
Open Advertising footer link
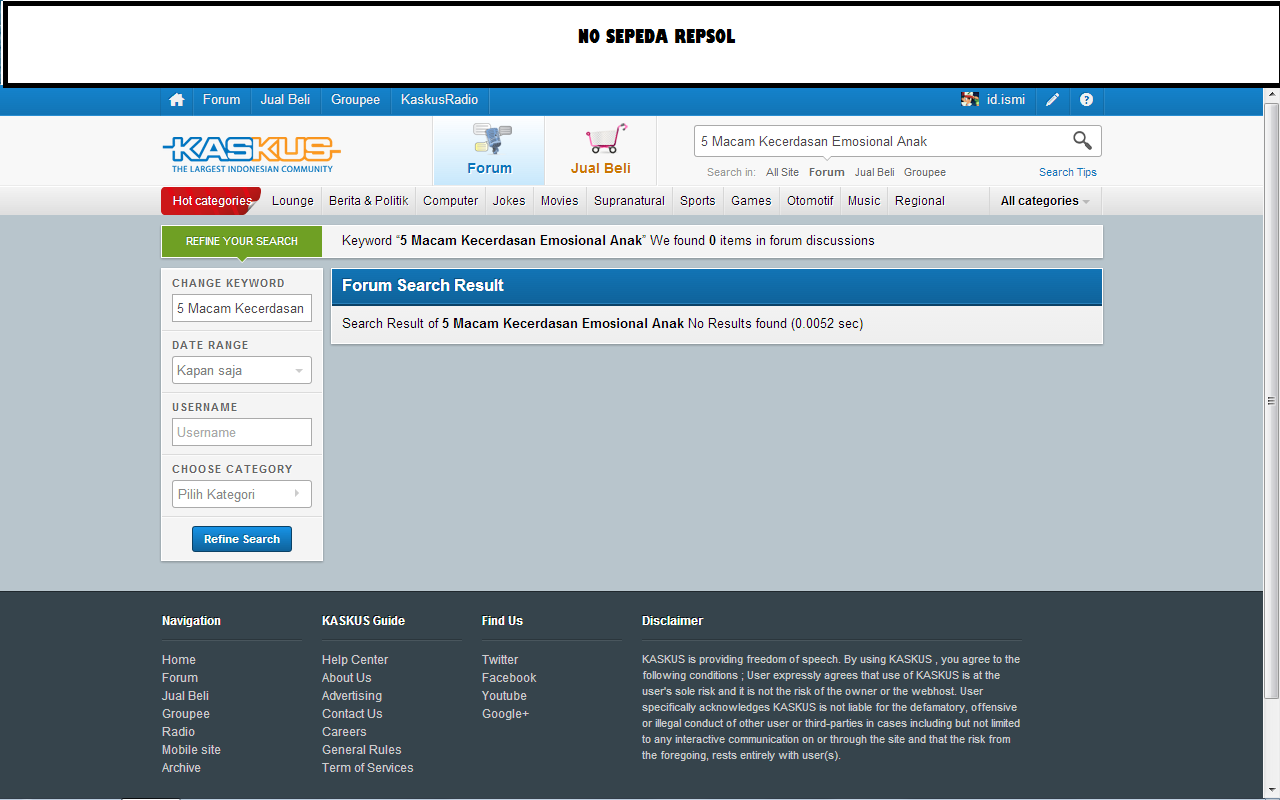click(x=352, y=696)
